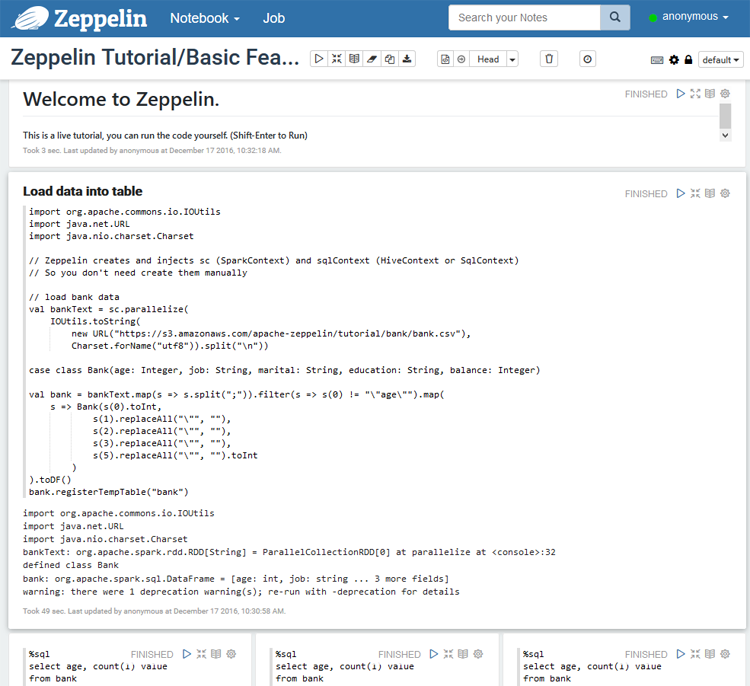Click the Zeppelin logo home link

(x=81, y=18)
